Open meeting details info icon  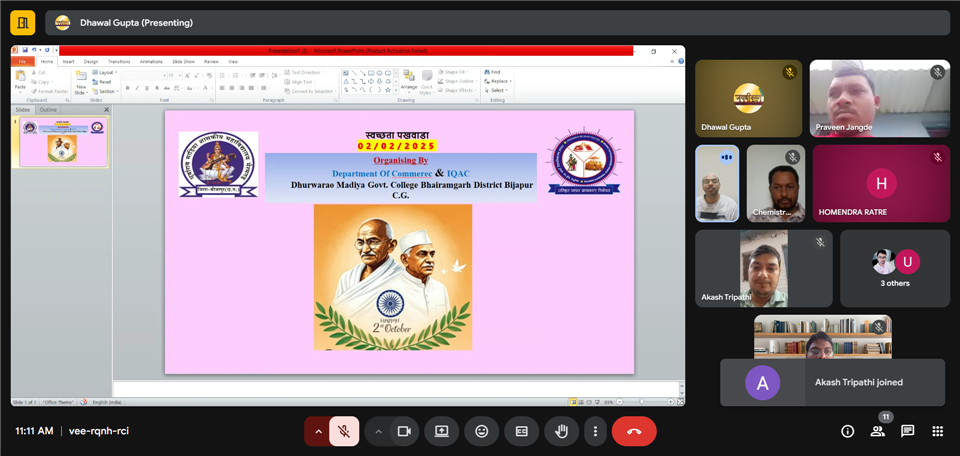(847, 431)
